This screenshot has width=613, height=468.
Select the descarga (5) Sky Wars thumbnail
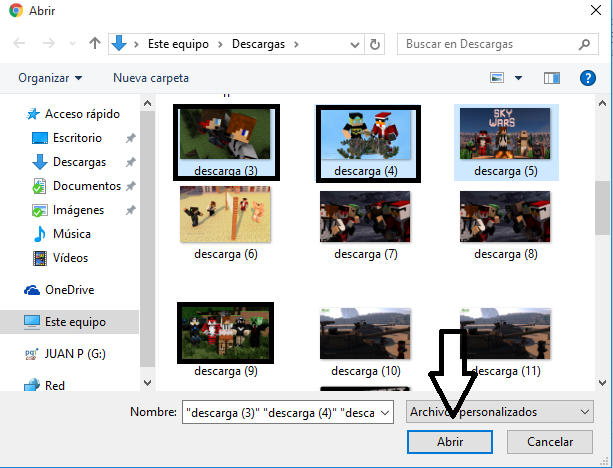(x=505, y=134)
